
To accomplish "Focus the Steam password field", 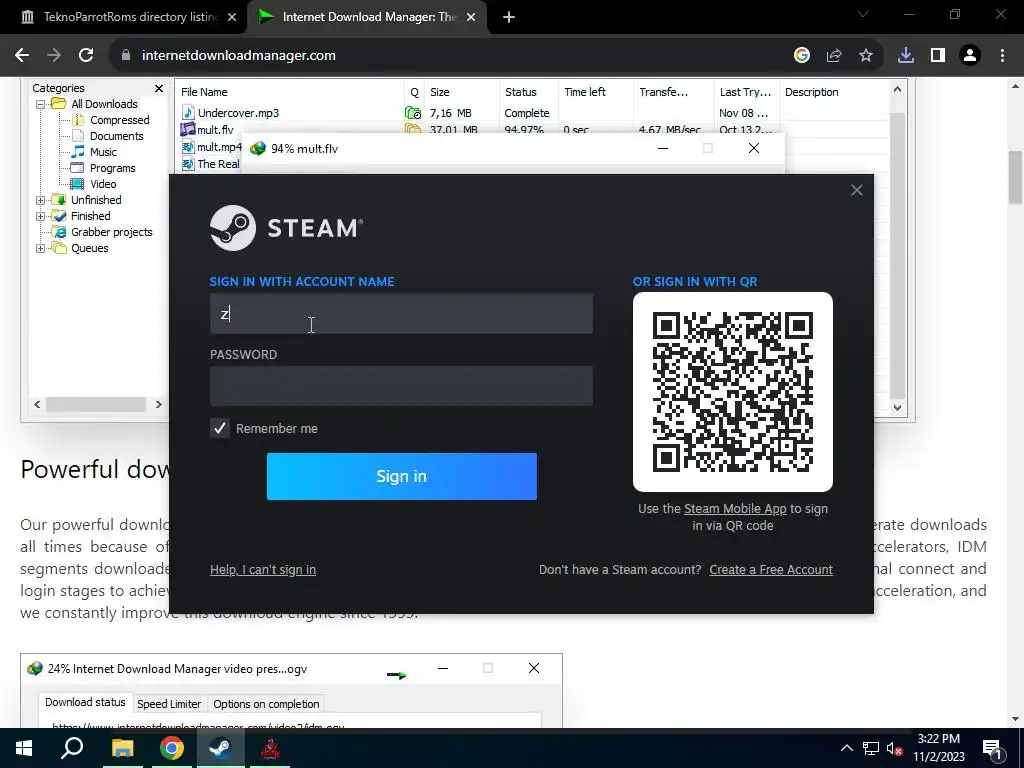I will click(401, 386).
